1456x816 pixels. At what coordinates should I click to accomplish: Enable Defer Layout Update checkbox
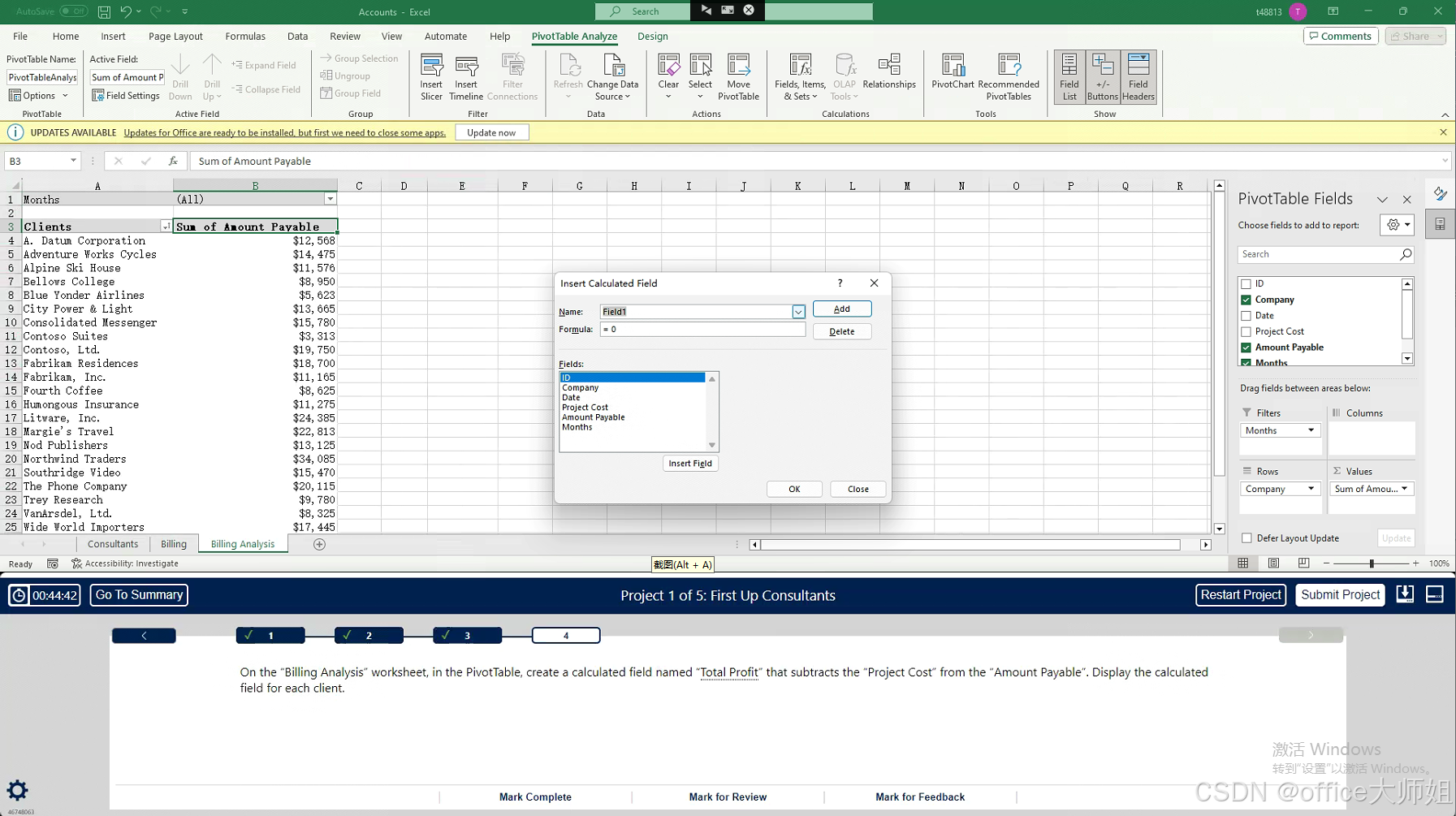click(x=1246, y=538)
